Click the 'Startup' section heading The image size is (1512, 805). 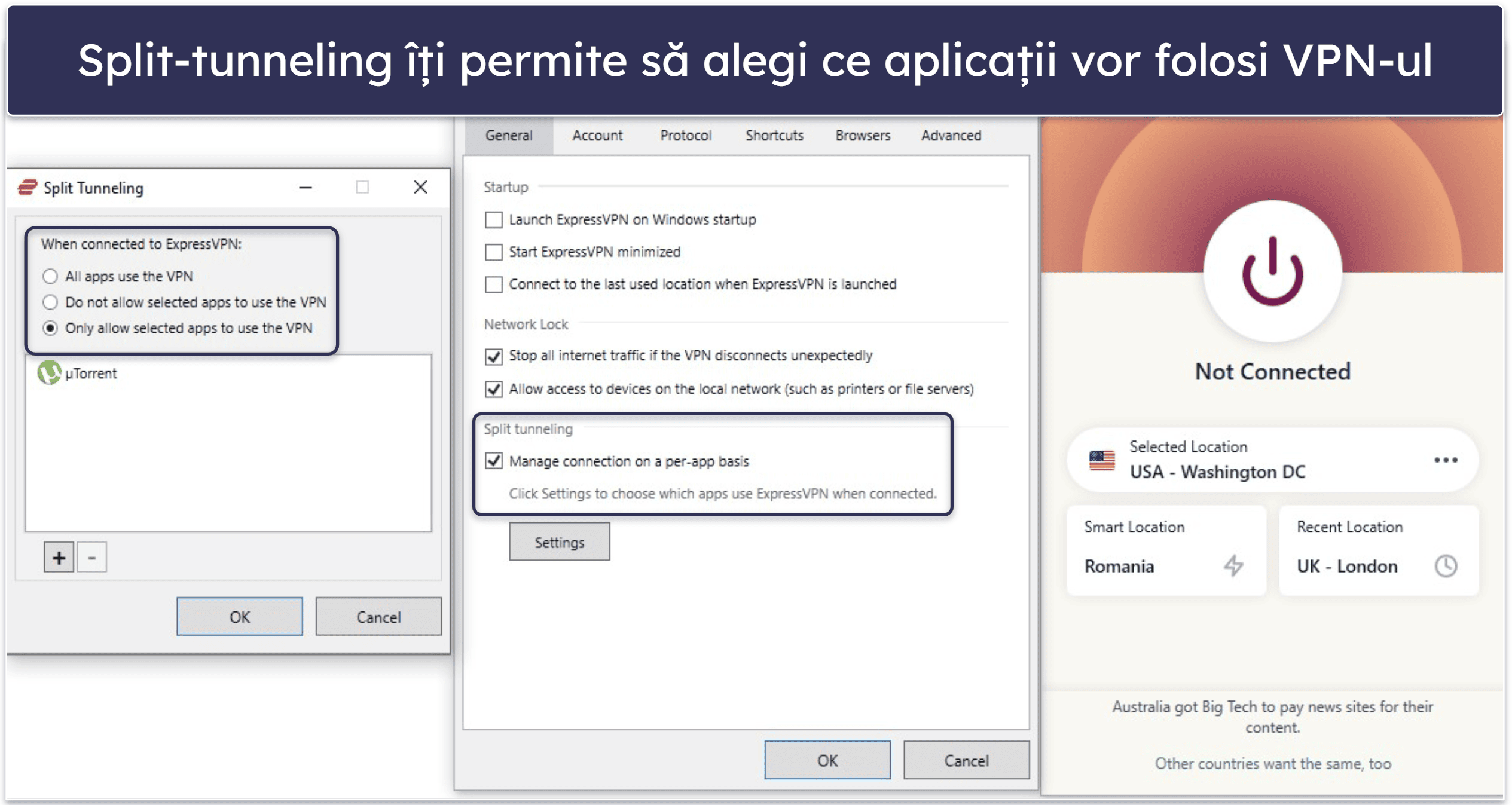(505, 187)
